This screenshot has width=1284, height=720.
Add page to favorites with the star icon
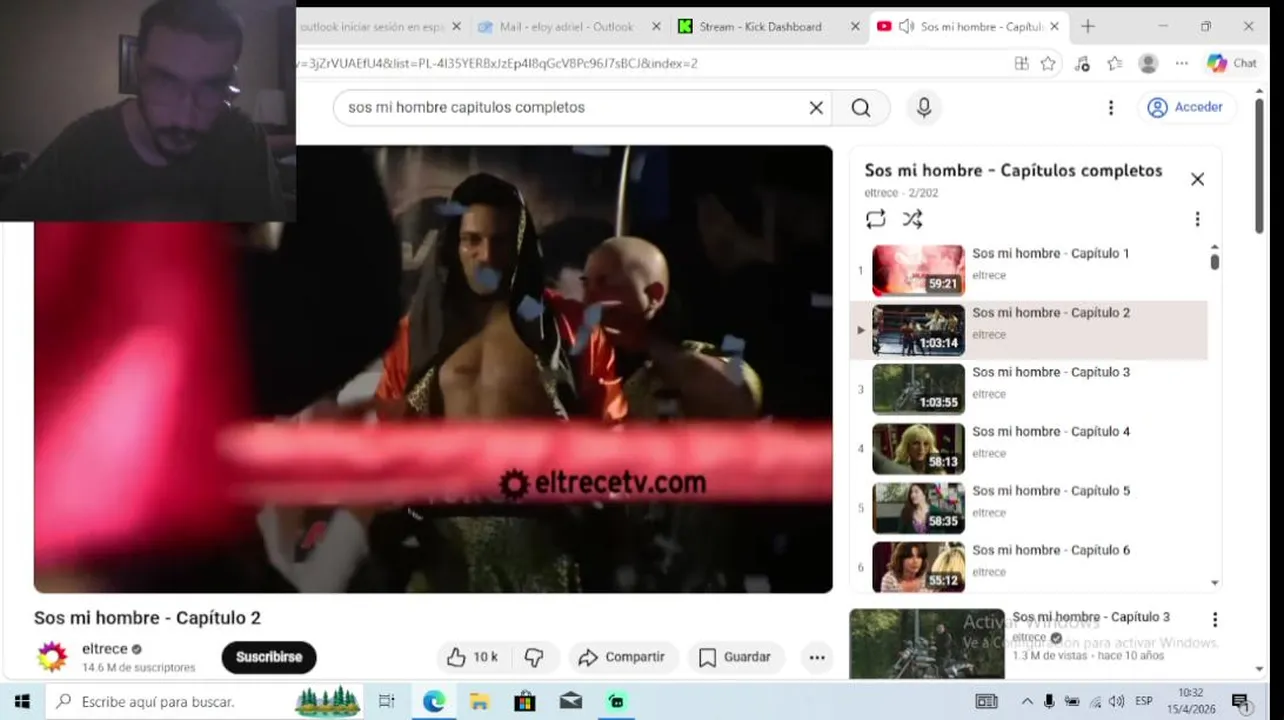[x=1048, y=63]
